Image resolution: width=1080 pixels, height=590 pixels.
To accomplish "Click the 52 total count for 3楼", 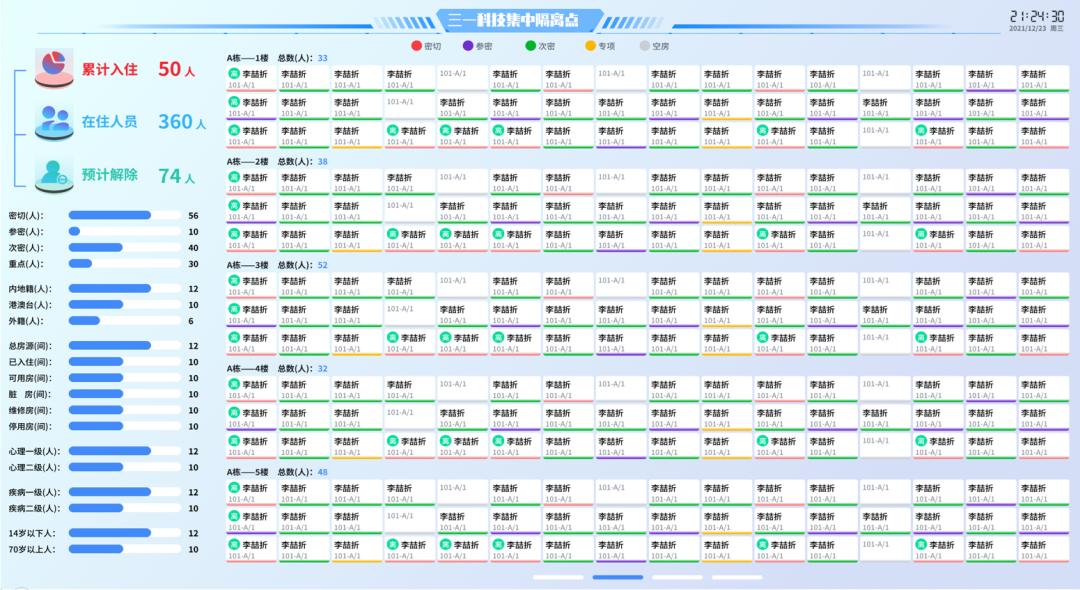I will (x=322, y=265).
